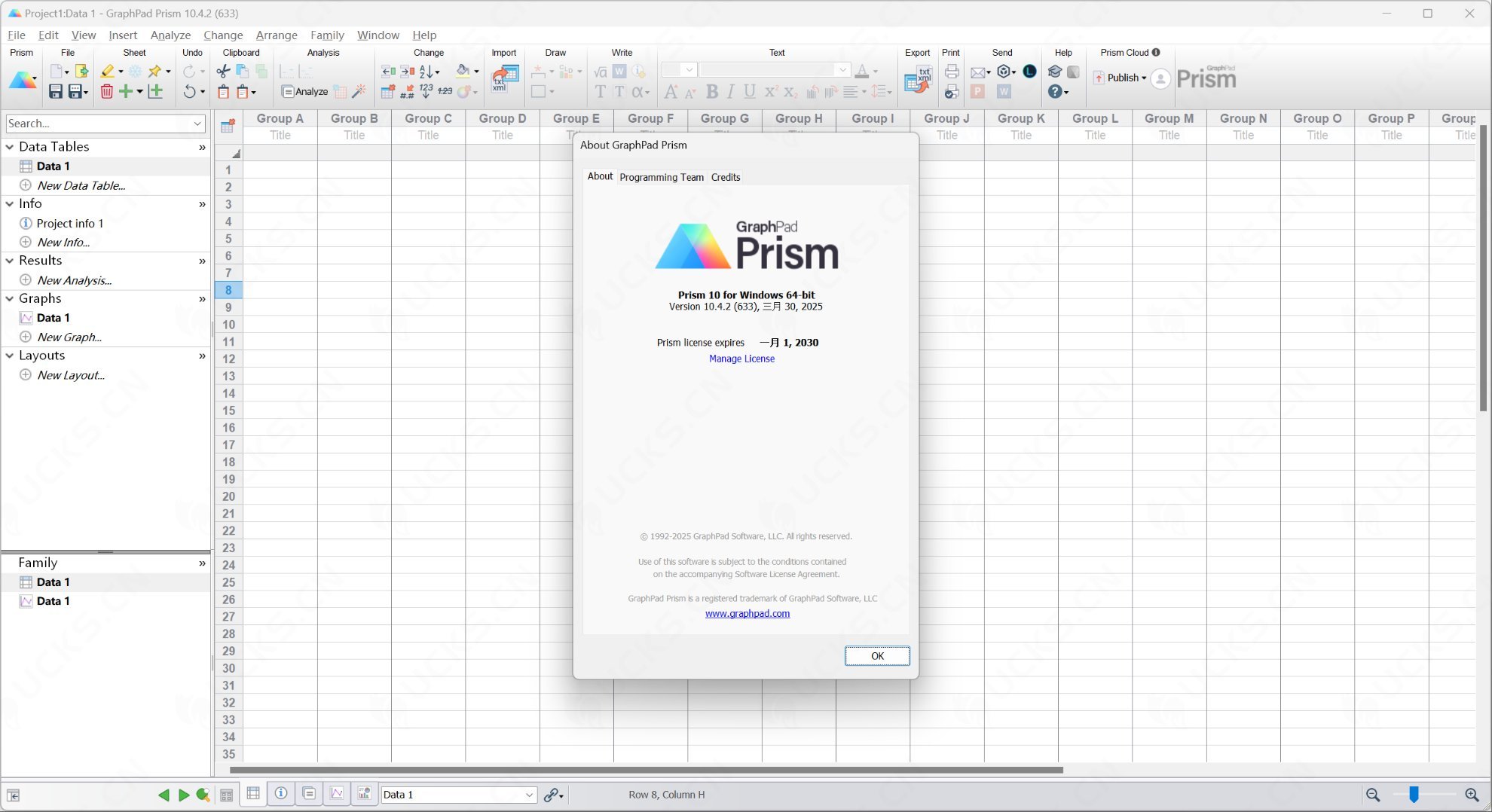Click the zoom in magnifier icon
This screenshot has width=1492, height=812.
pos(1472,795)
